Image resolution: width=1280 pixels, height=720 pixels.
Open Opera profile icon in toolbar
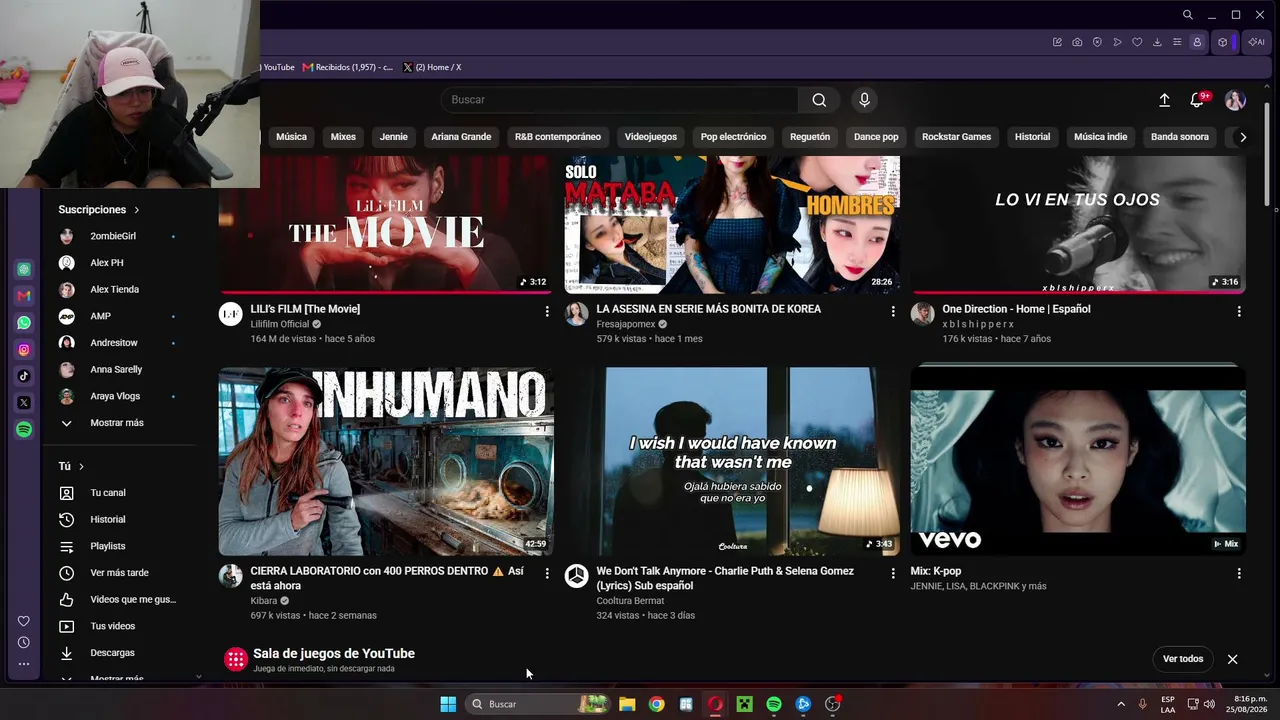tap(1197, 42)
